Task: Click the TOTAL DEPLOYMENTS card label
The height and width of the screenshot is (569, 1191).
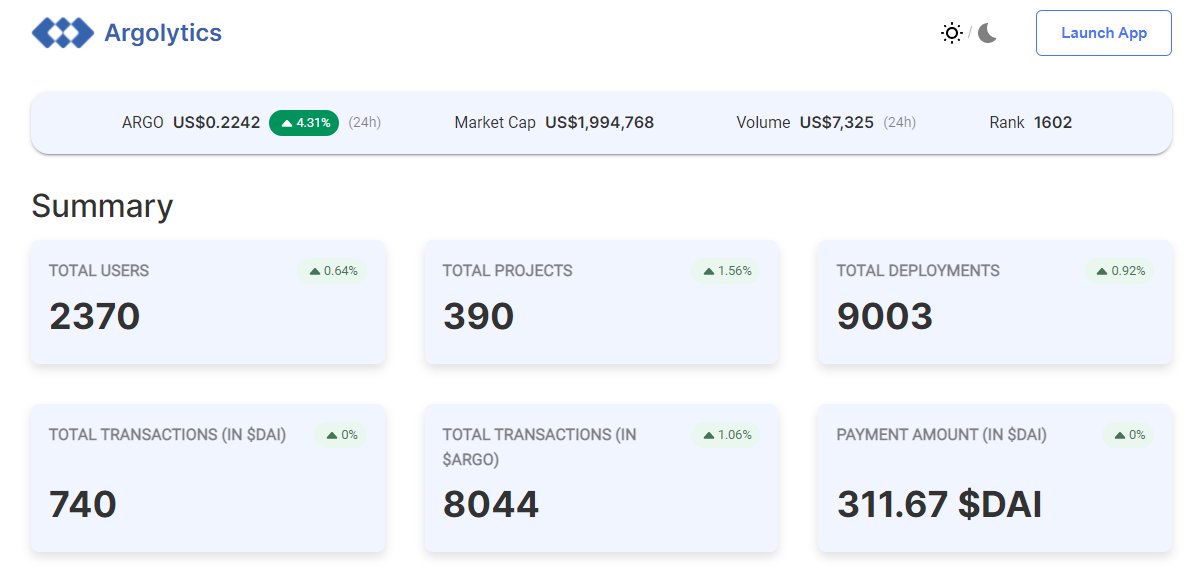Action: (918, 270)
